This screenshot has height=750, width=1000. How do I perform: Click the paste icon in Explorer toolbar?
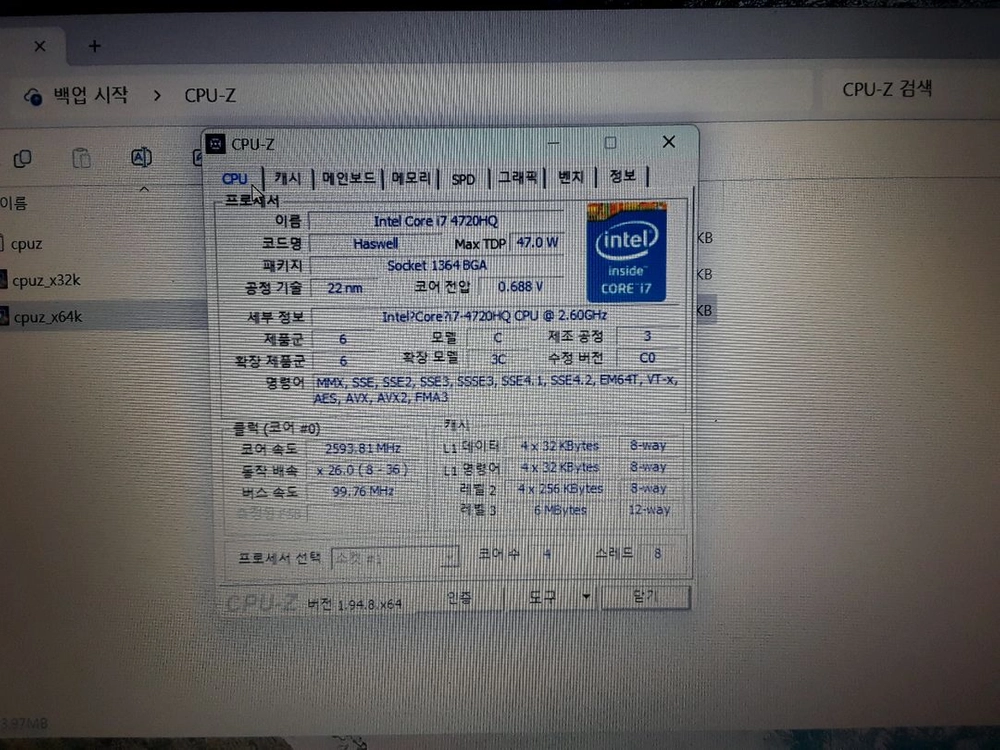82,158
